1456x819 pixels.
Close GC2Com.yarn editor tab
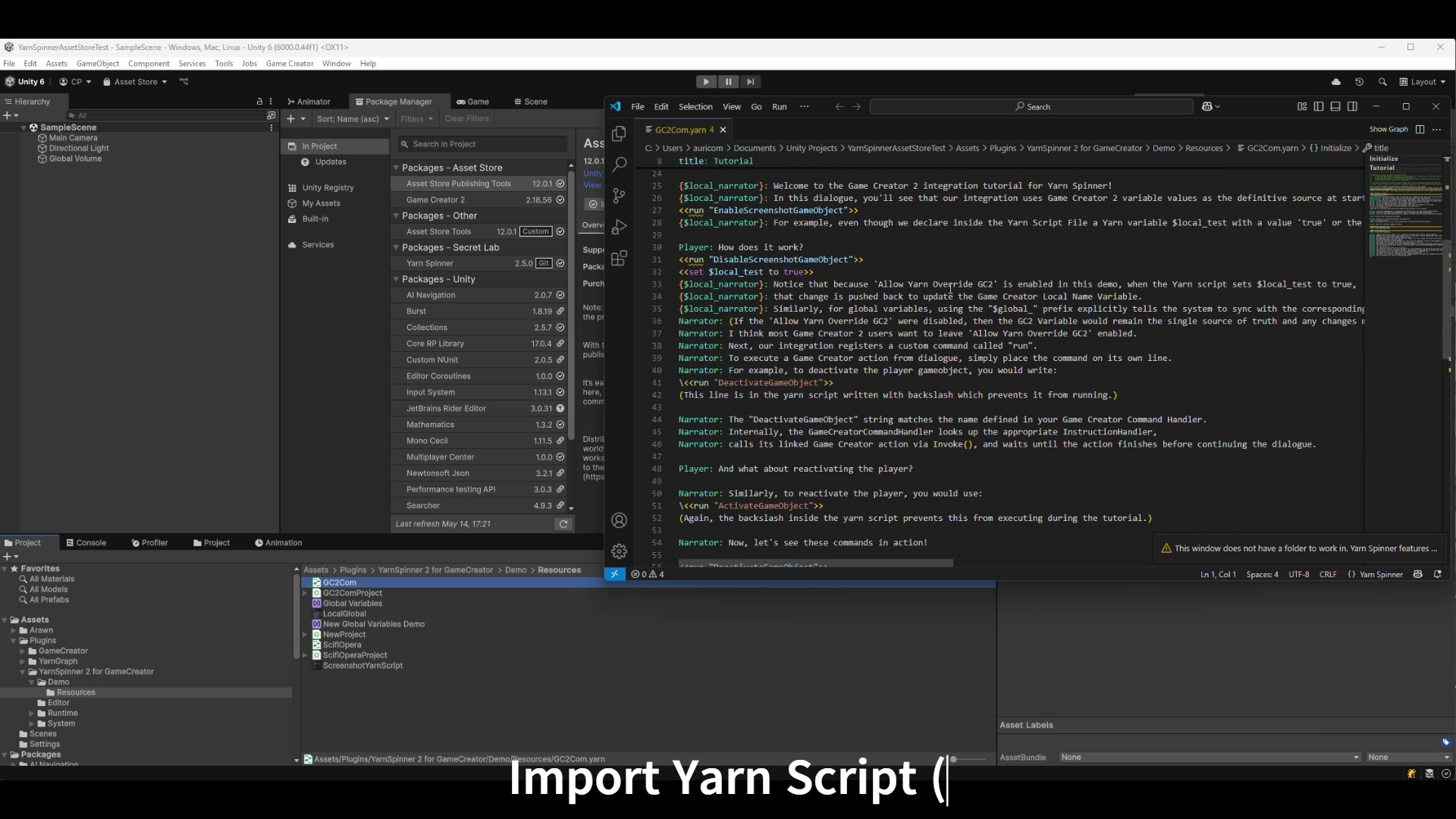[723, 130]
